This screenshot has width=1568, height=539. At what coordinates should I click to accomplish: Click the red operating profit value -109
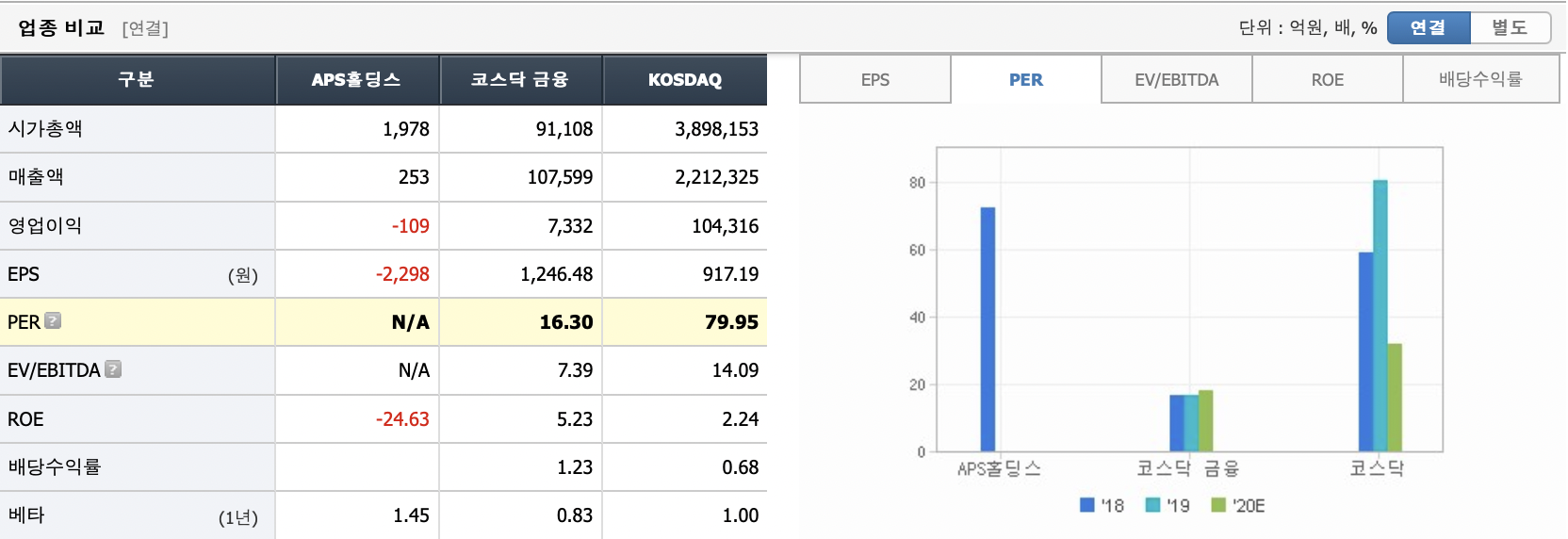coord(410,226)
